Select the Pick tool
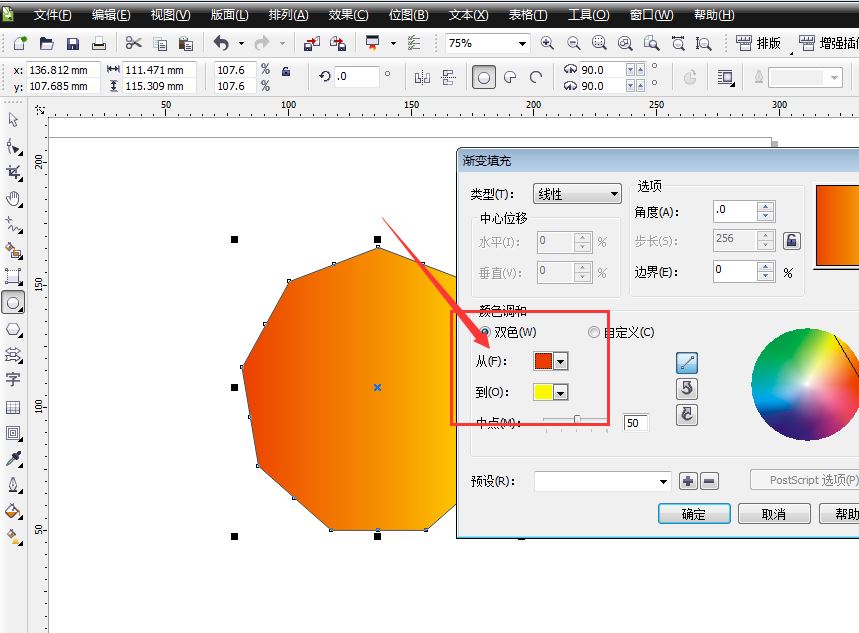 coord(13,120)
